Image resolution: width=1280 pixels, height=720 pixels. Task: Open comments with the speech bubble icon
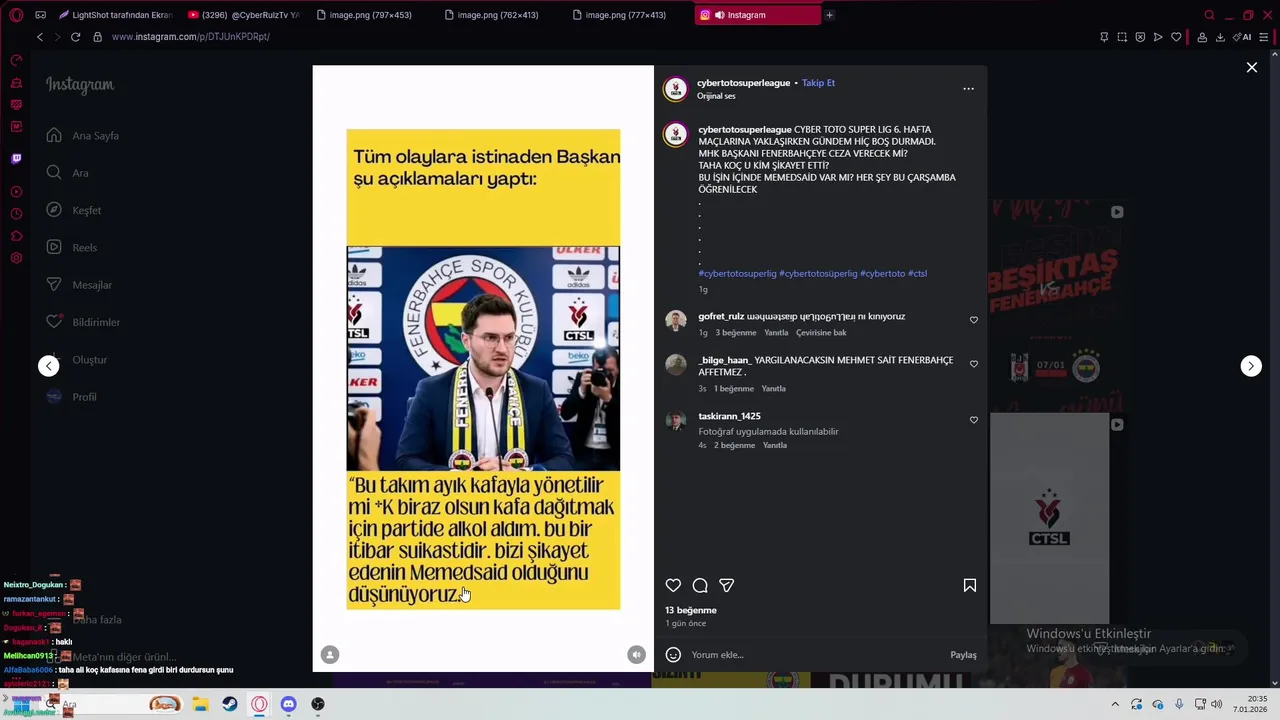point(700,586)
